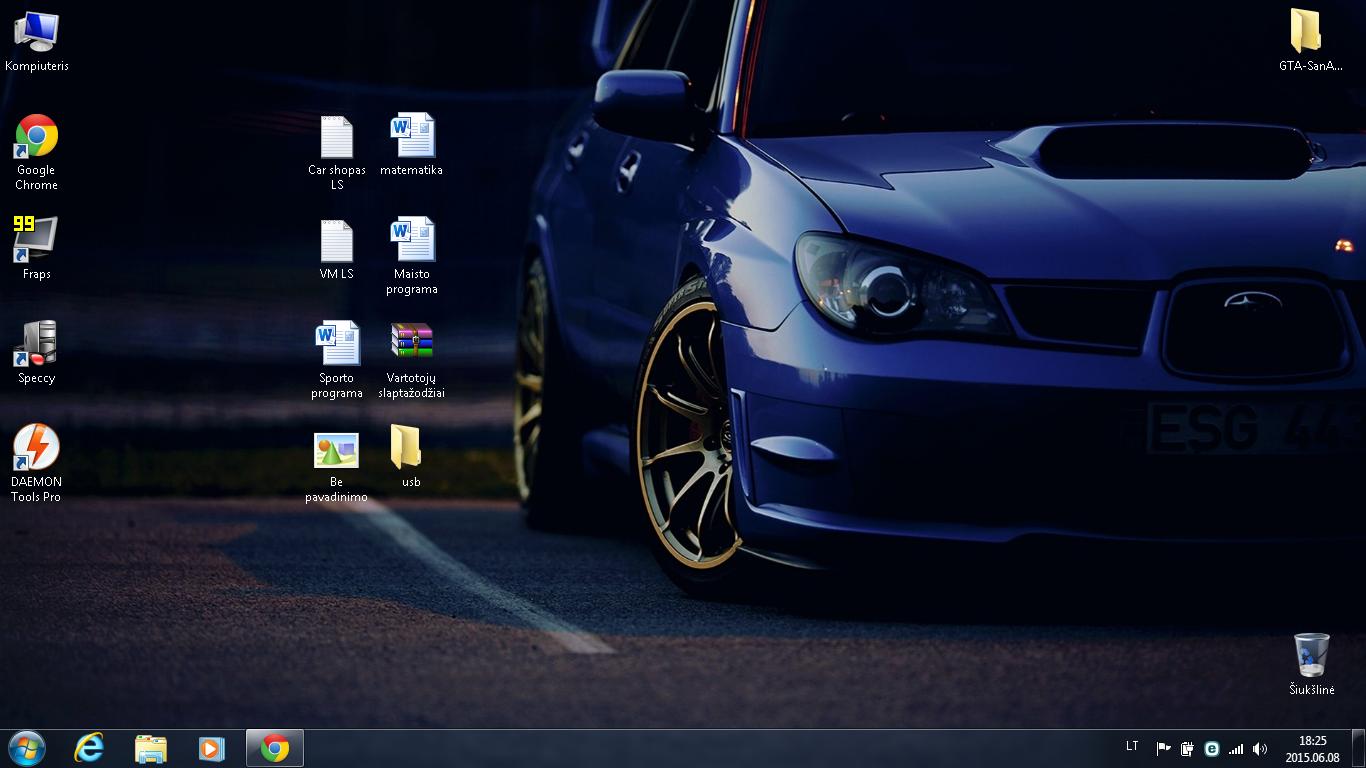Select the GTA-SanA... folder

coord(1311,40)
